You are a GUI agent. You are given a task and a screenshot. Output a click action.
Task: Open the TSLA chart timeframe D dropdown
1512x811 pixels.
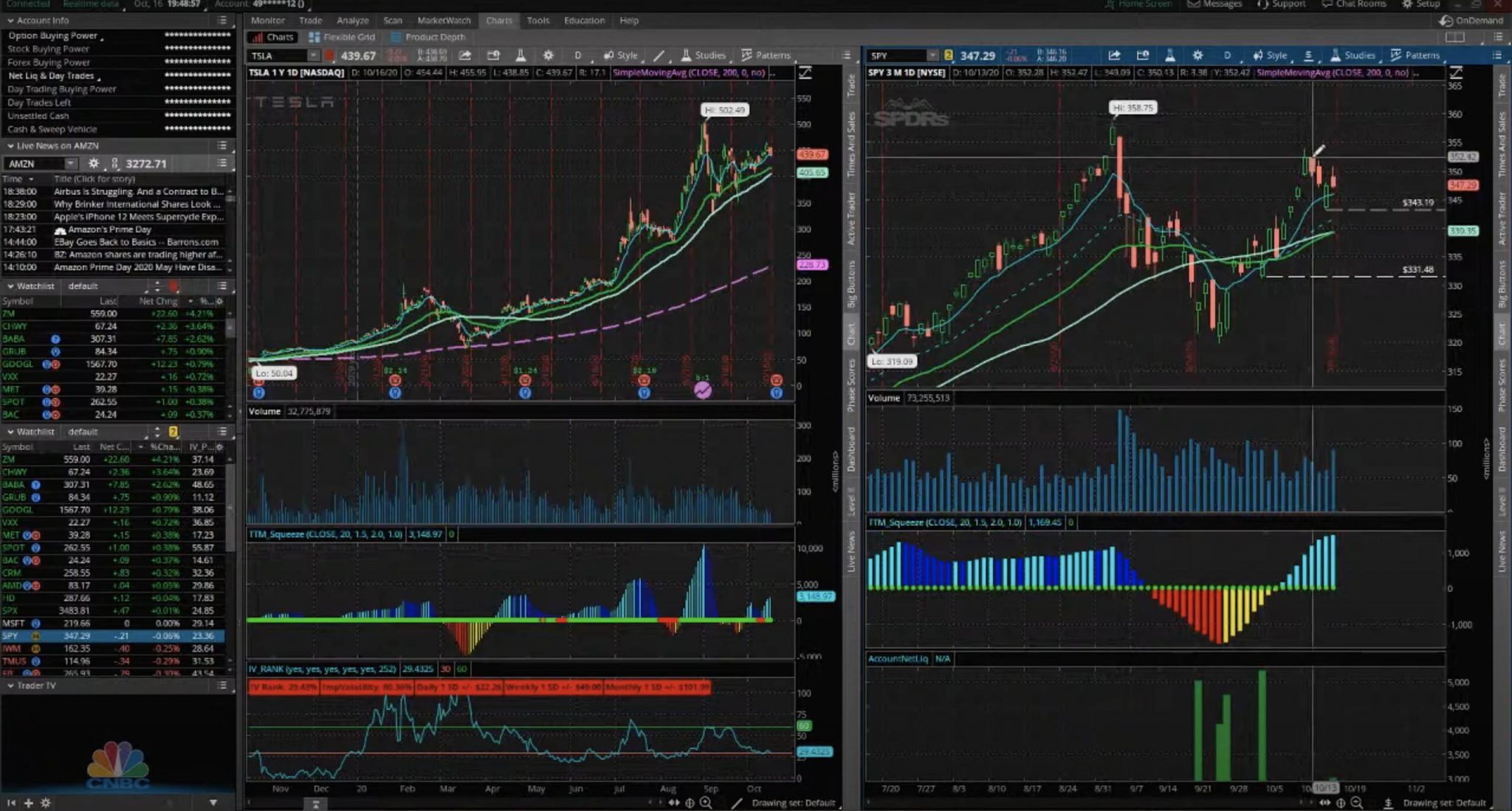coord(577,55)
